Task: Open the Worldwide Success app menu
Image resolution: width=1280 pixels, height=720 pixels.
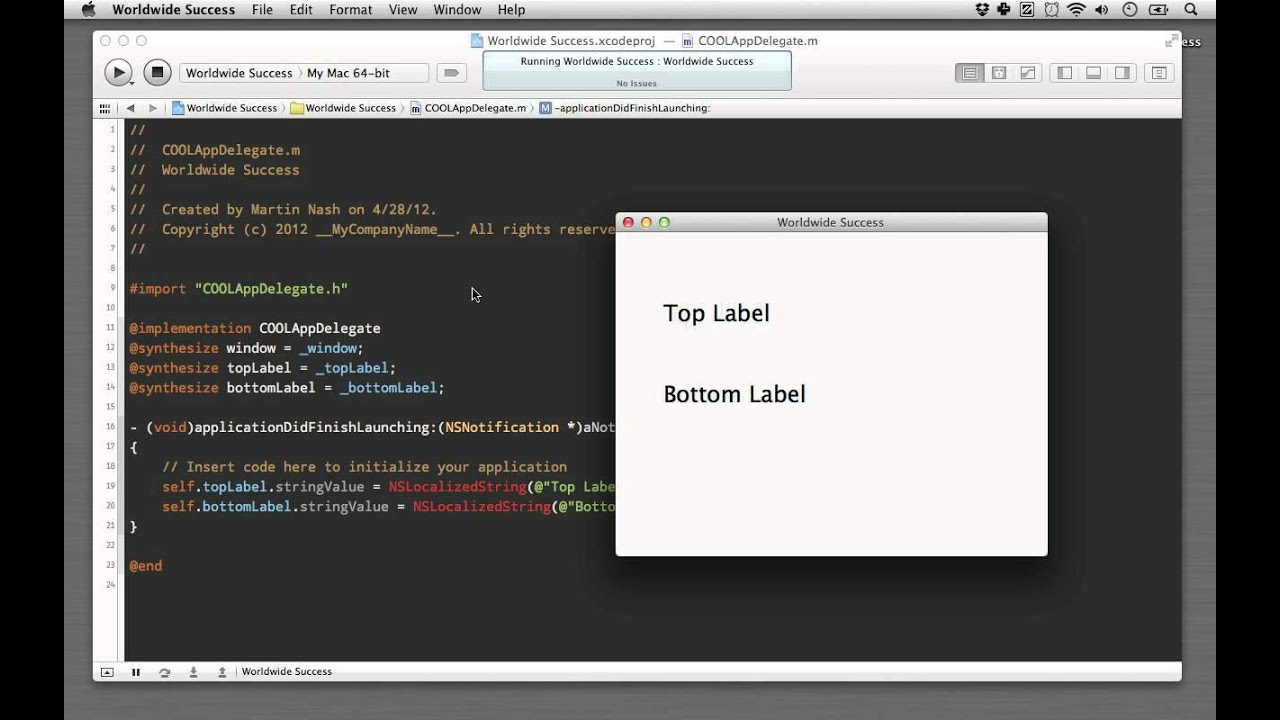Action: pos(174,9)
